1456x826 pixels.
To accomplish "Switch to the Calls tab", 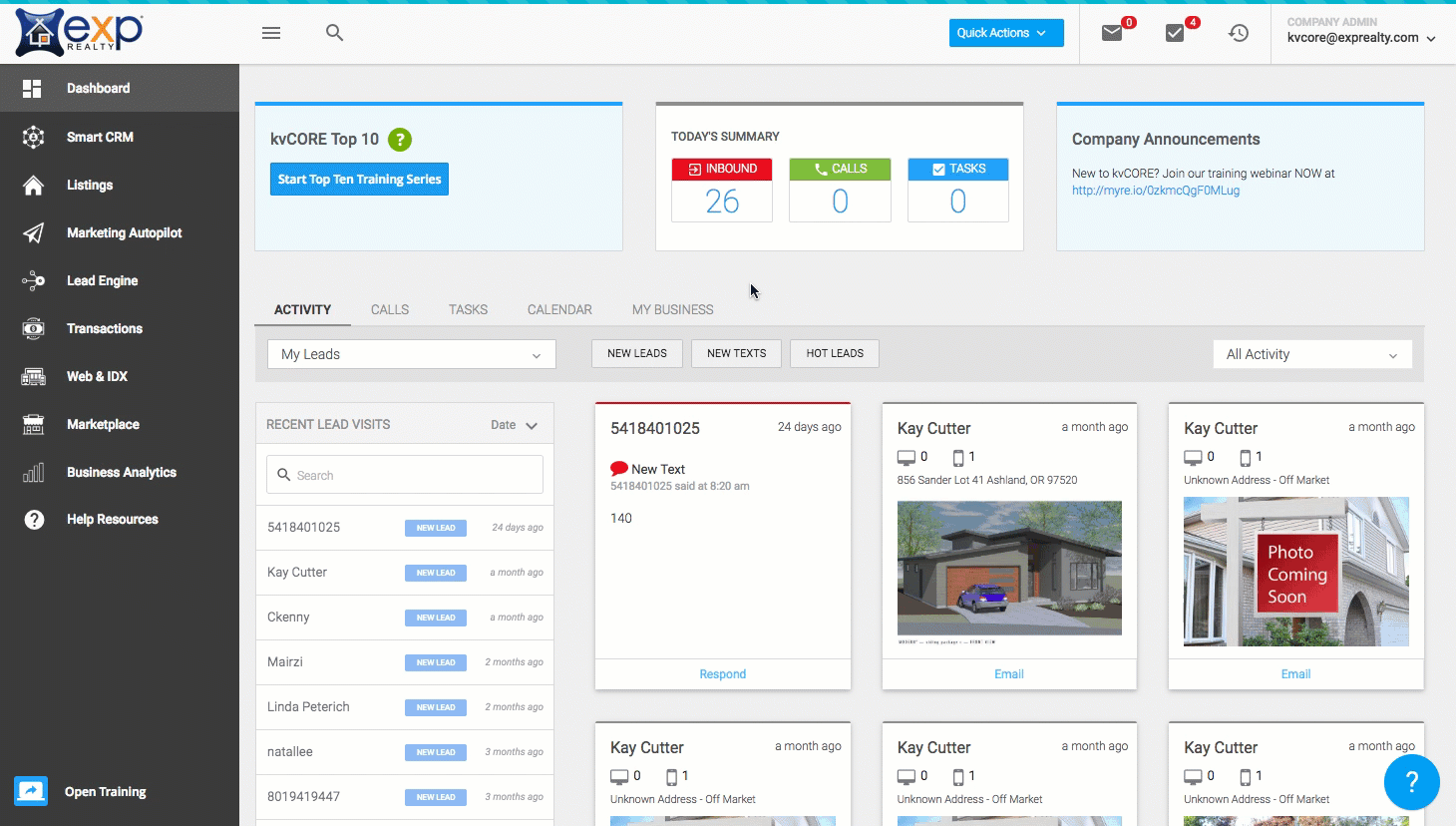I will (x=390, y=310).
